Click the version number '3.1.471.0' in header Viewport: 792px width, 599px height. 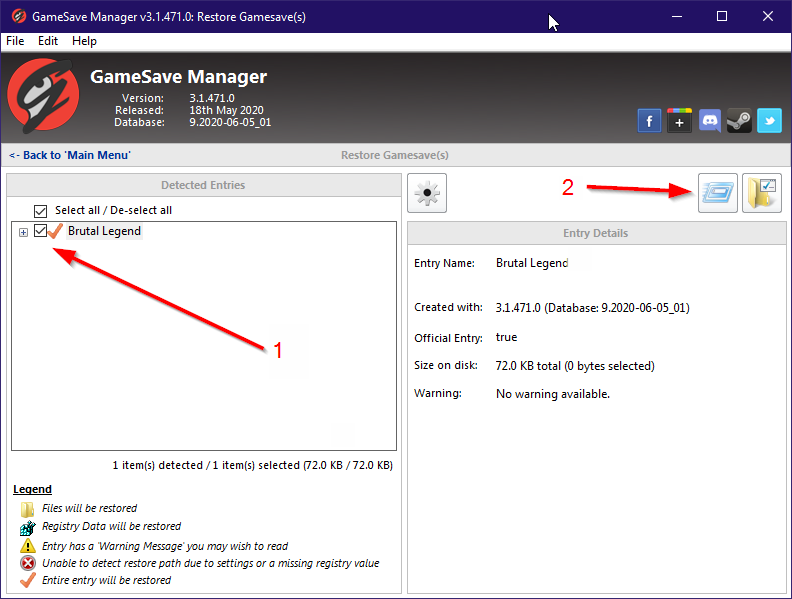coord(212,98)
